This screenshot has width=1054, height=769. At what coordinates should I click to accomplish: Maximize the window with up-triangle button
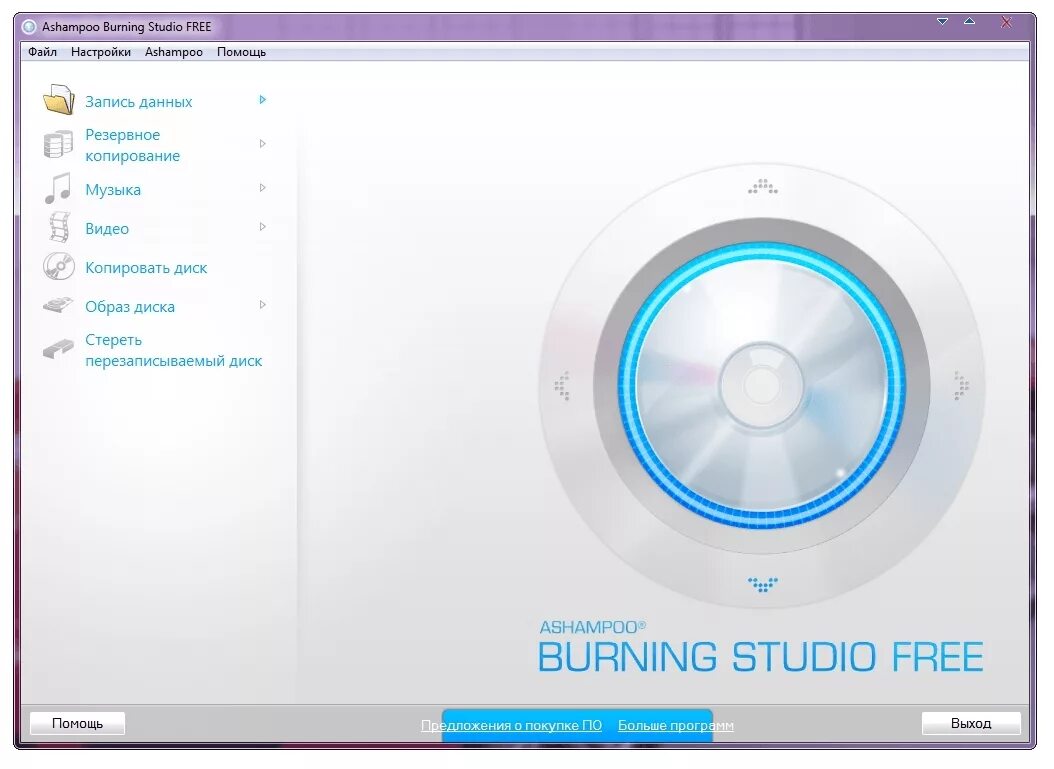[x=969, y=22]
